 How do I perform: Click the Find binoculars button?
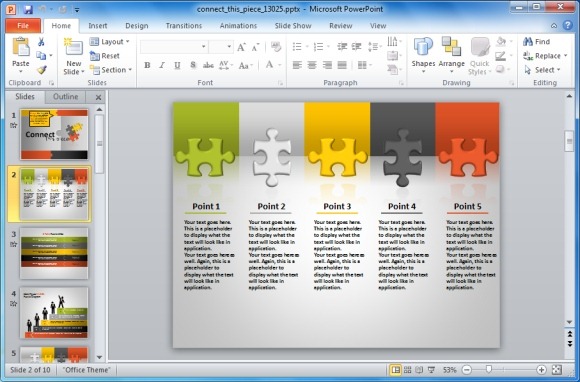click(x=536, y=42)
